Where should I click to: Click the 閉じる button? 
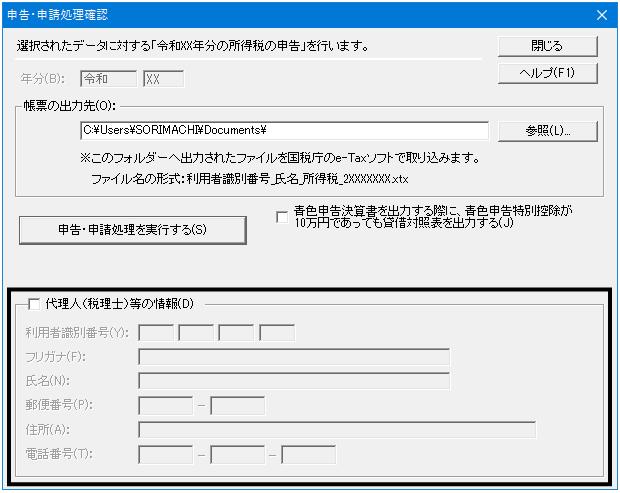[x=548, y=46]
